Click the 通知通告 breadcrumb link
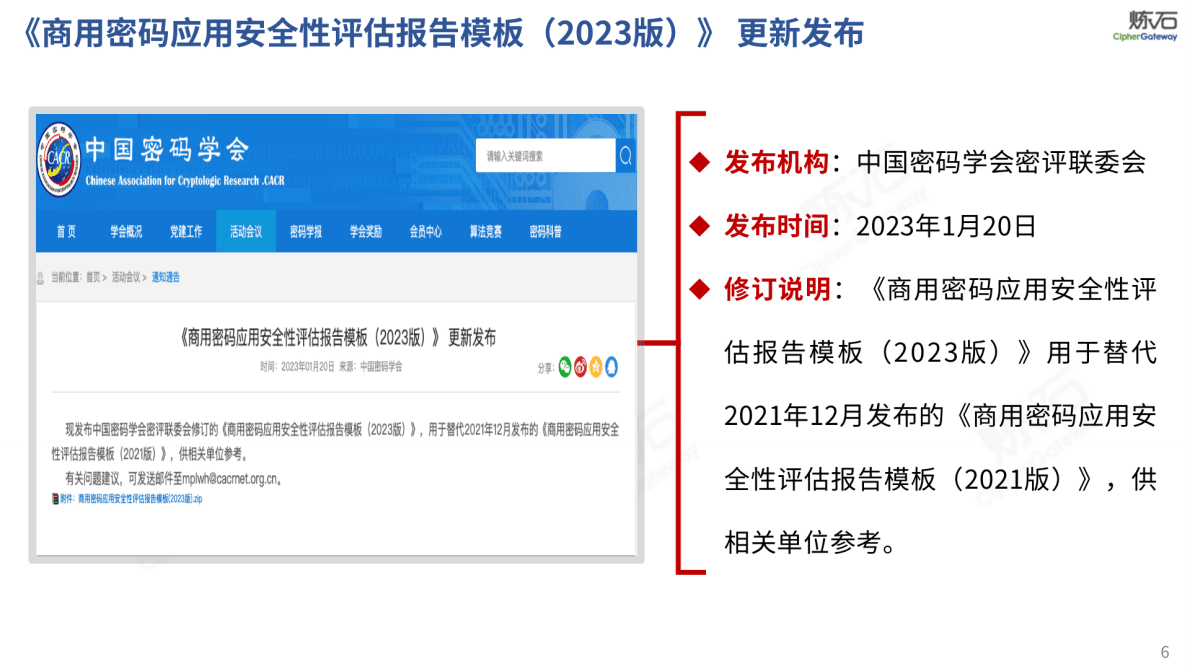1190x669 pixels. pyautogui.click(x=167, y=277)
